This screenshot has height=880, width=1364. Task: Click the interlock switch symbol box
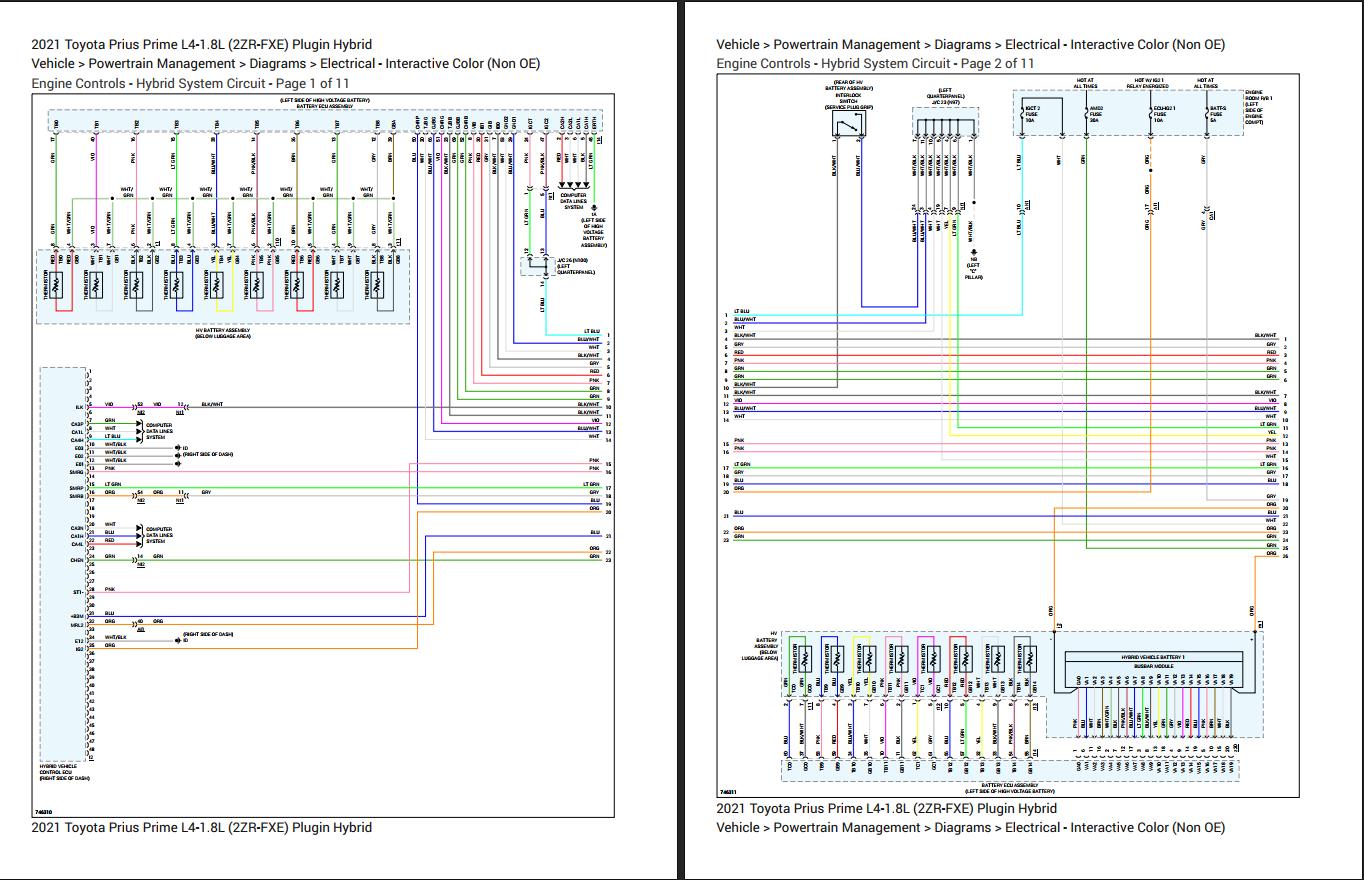pyautogui.click(x=849, y=123)
